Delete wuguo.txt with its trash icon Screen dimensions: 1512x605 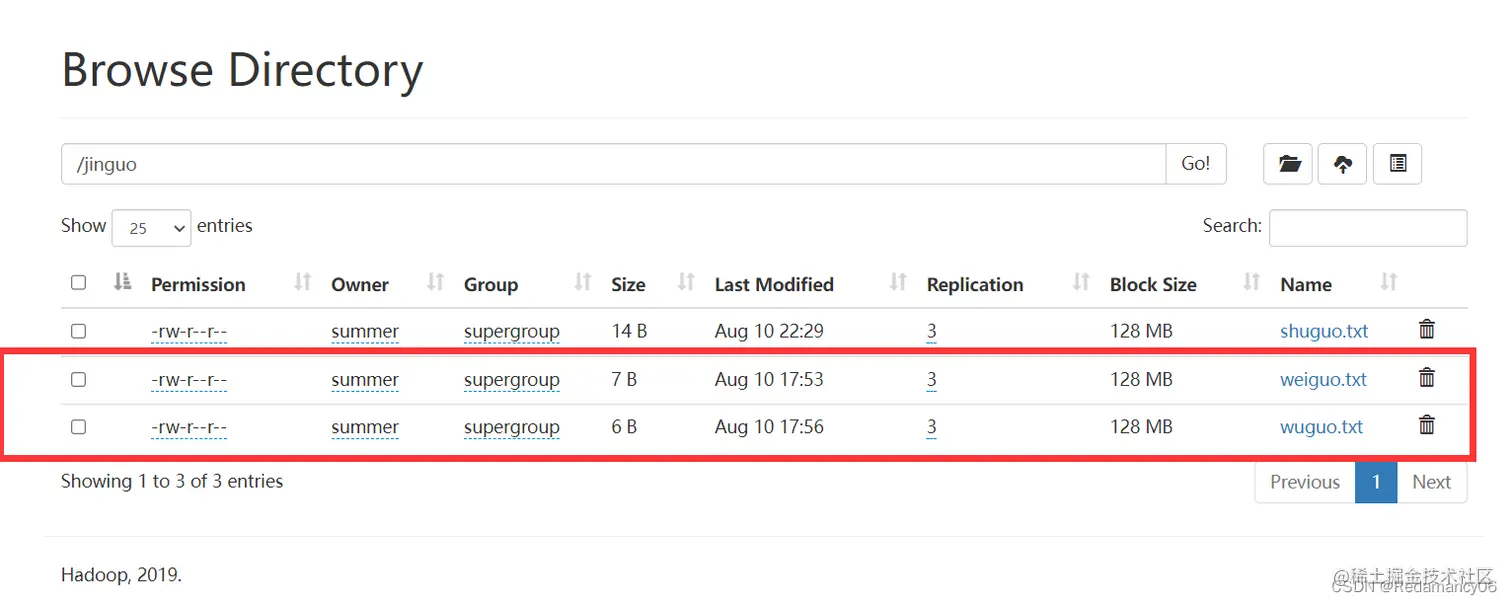tap(1427, 425)
